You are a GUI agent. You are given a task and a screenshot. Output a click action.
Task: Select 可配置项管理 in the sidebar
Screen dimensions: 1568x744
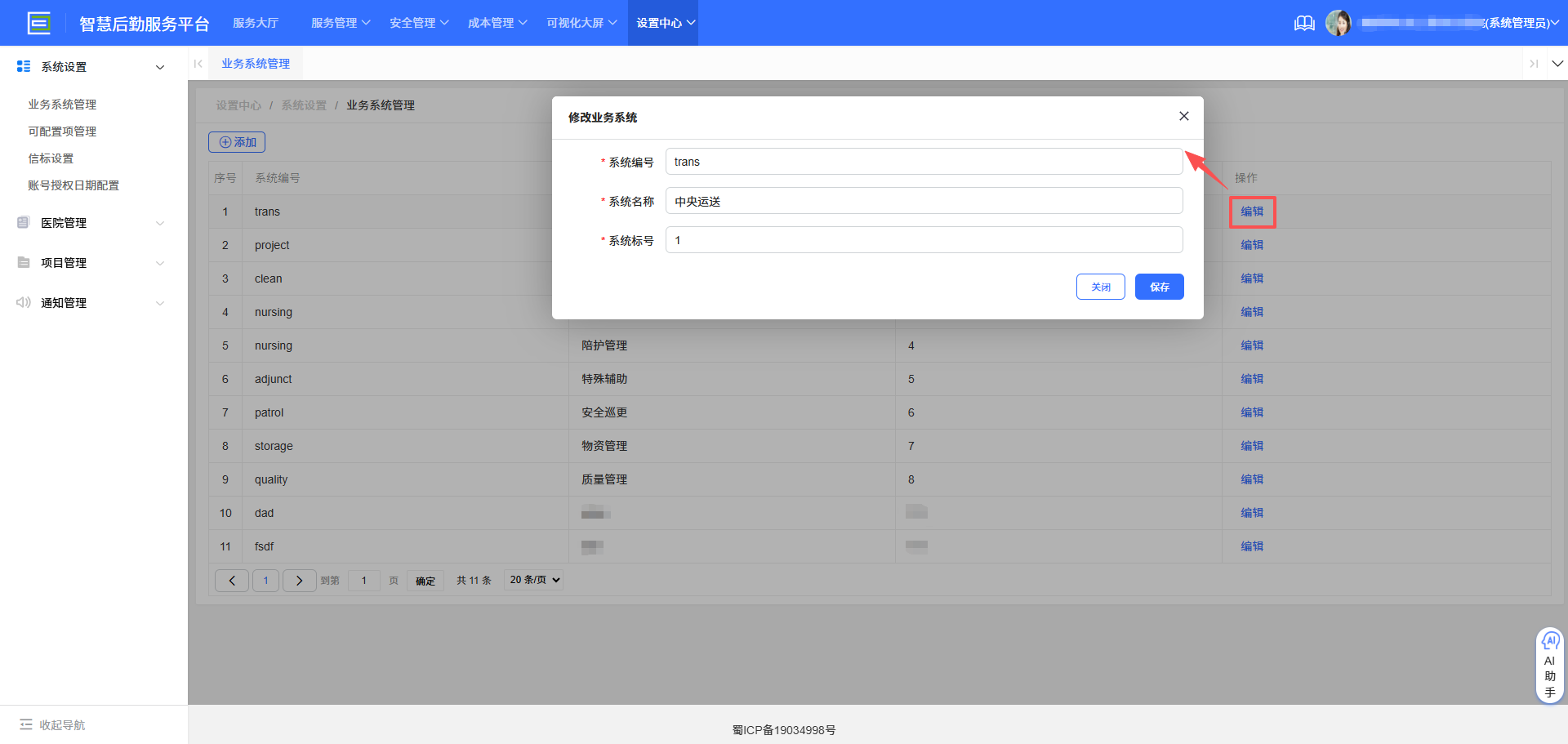coord(62,131)
